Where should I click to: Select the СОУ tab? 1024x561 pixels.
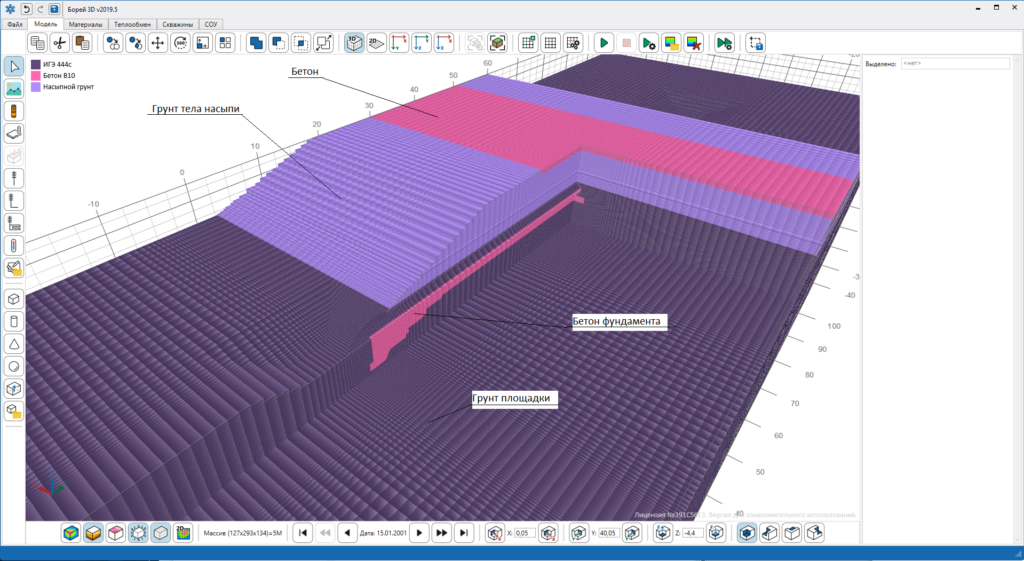tap(210, 24)
